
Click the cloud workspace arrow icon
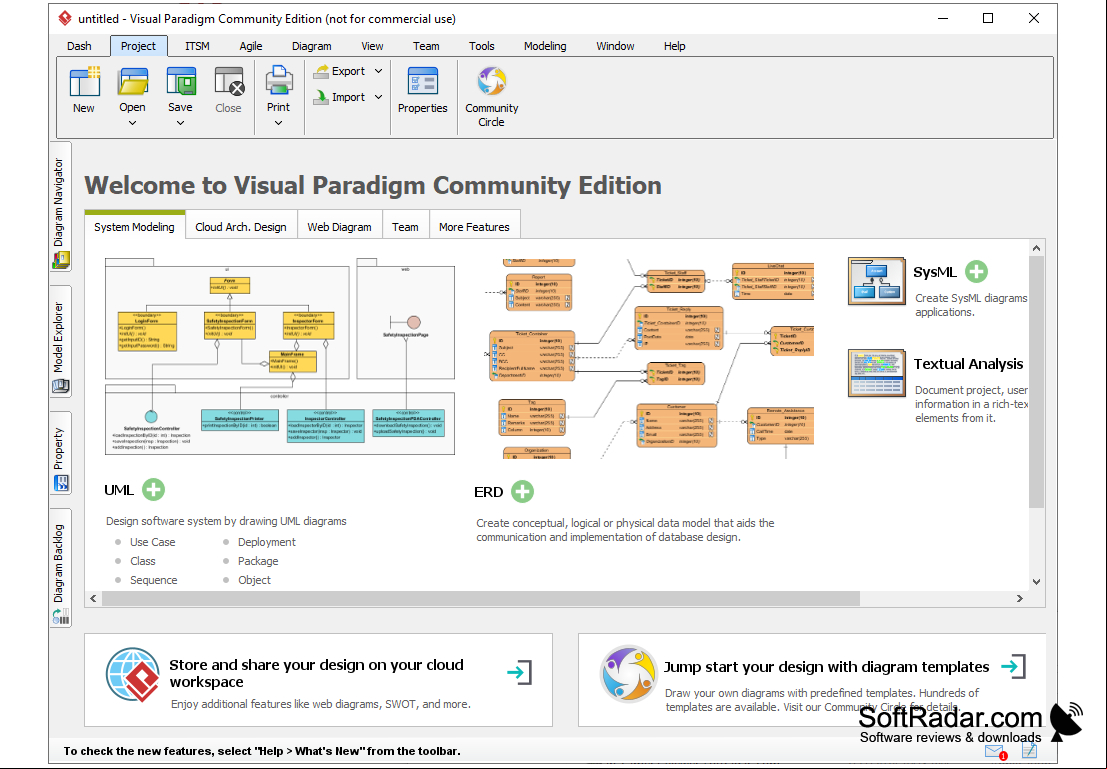coord(520,672)
